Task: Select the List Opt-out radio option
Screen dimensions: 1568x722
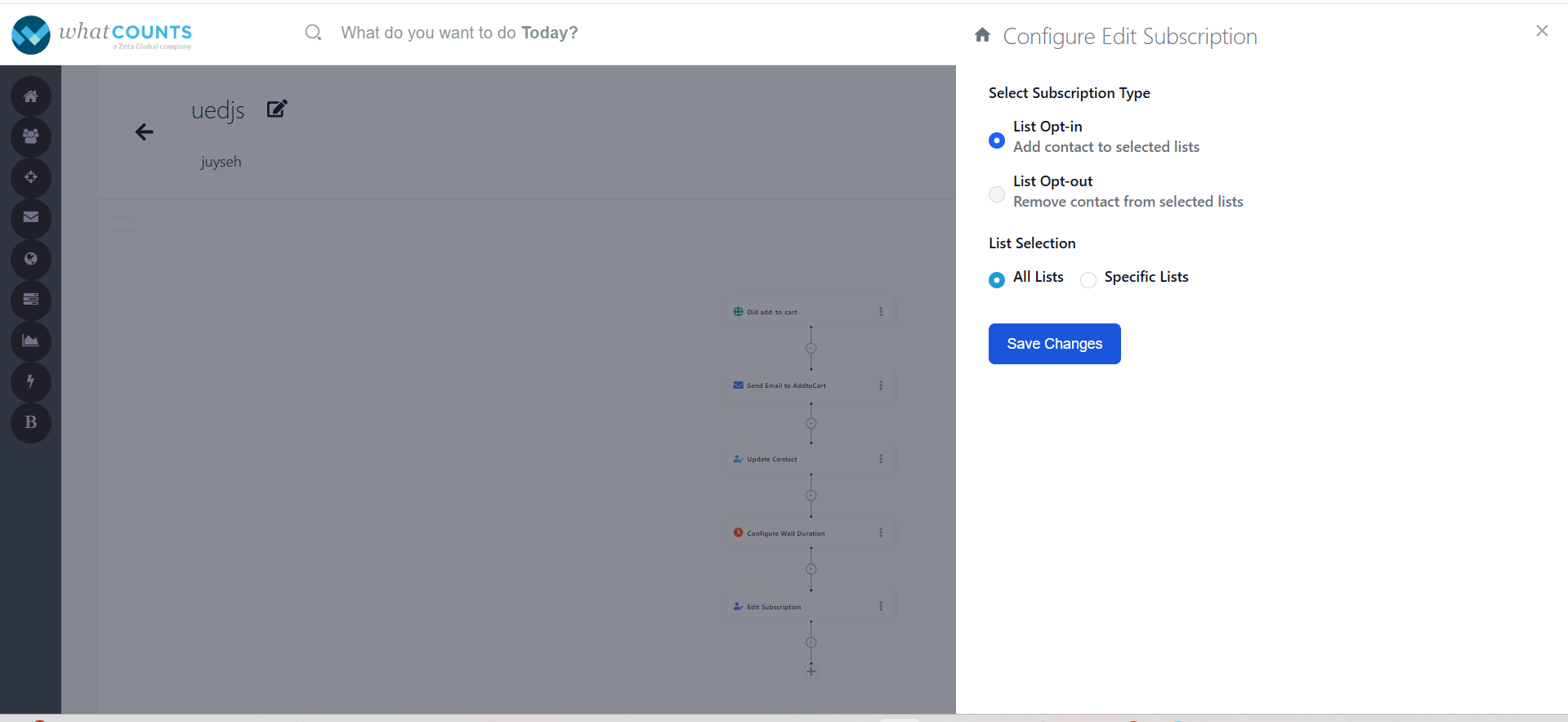Action: (x=997, y=194)
